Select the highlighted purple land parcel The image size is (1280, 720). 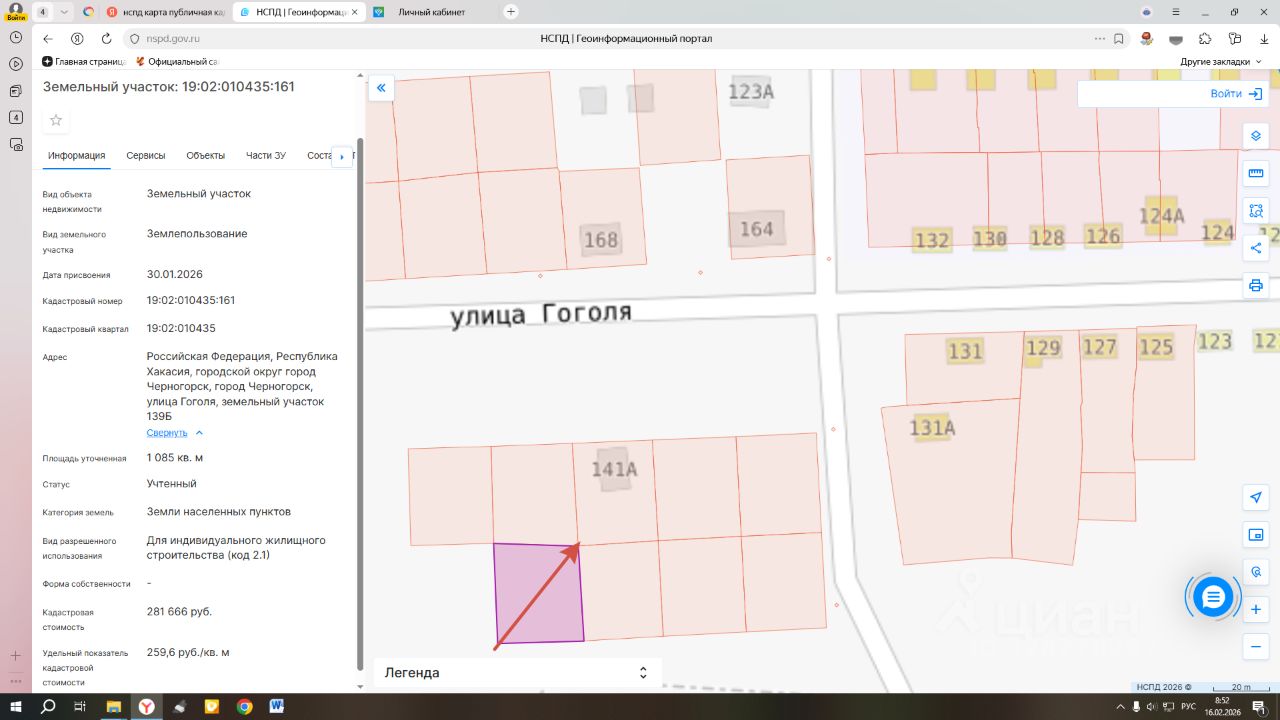click(x=538, y=593)
